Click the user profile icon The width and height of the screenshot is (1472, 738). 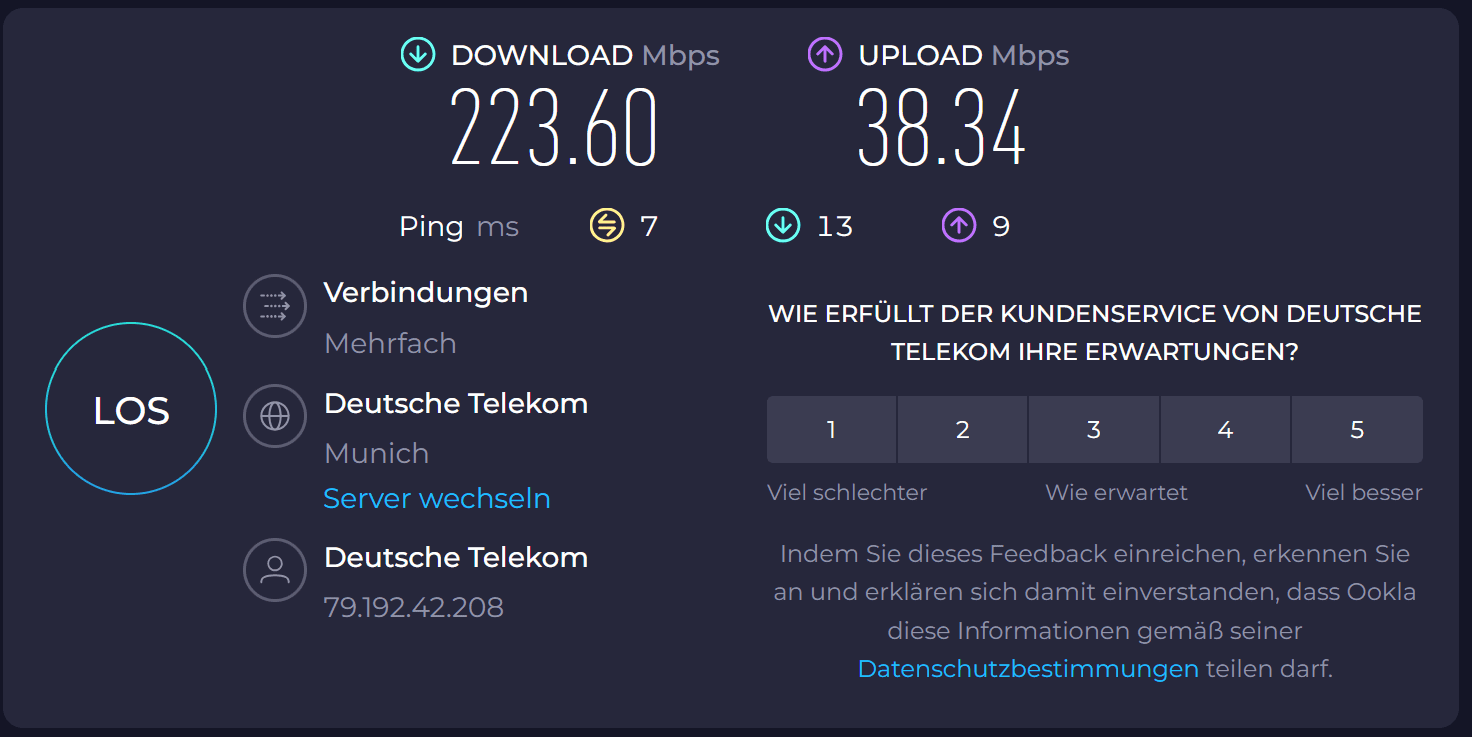[274, 570]
